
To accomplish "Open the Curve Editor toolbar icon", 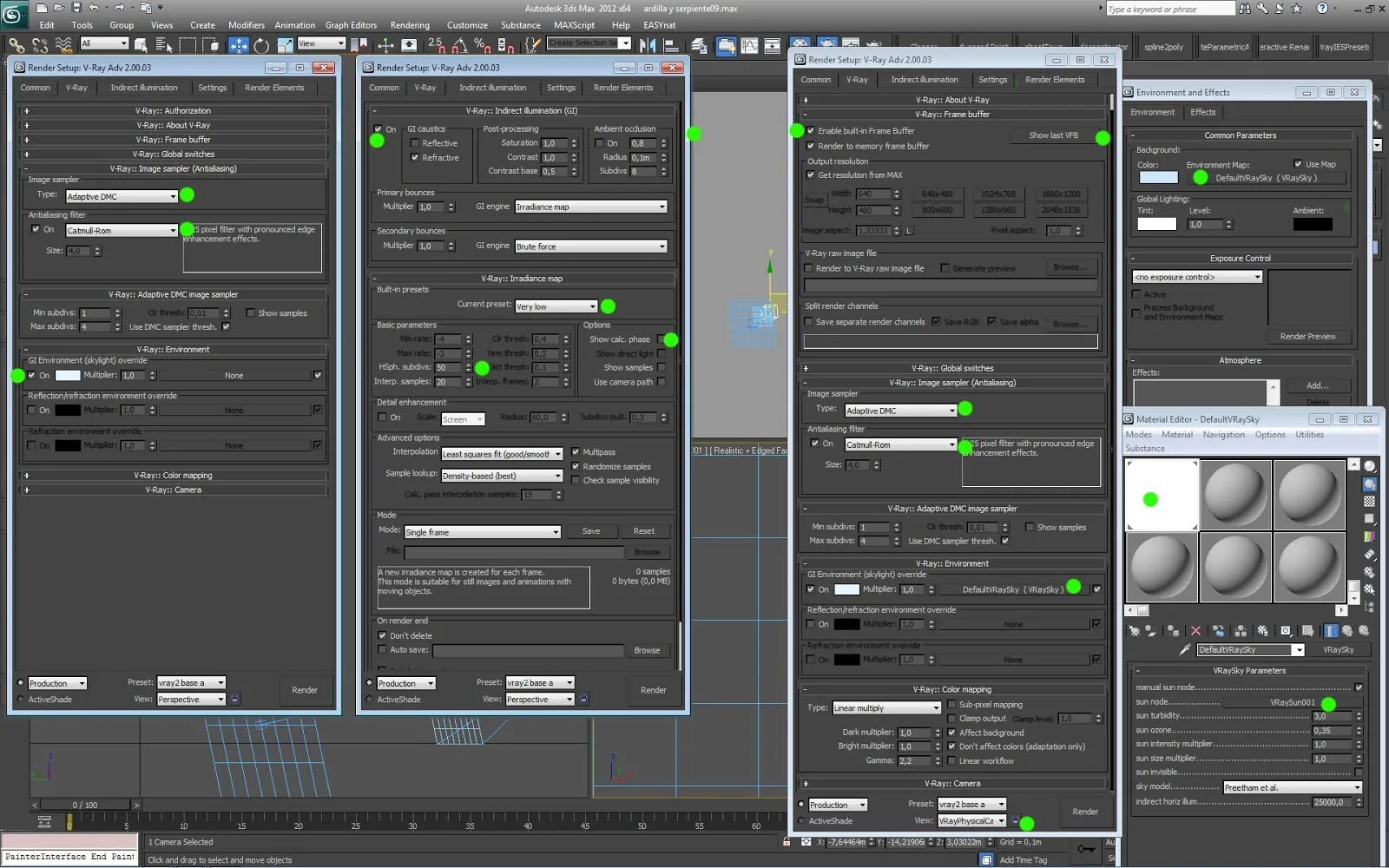I will click(x=749, y=44).
